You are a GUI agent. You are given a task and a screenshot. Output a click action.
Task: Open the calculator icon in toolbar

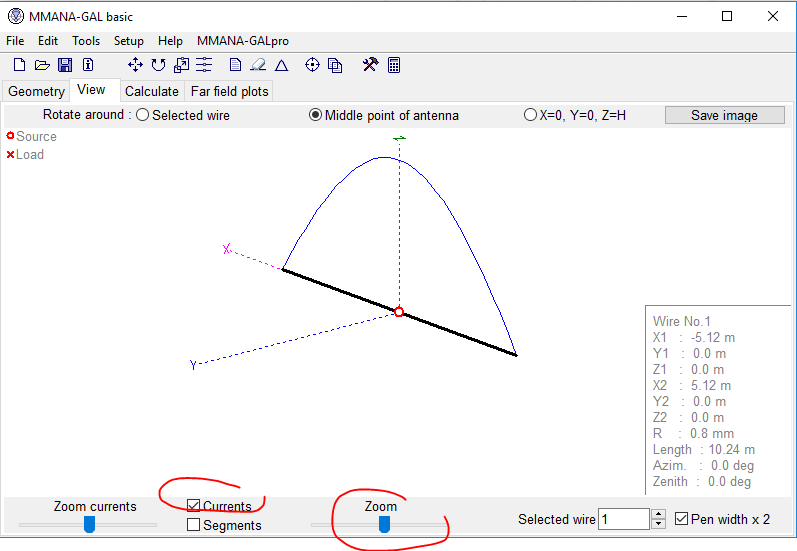coord(394,65)
